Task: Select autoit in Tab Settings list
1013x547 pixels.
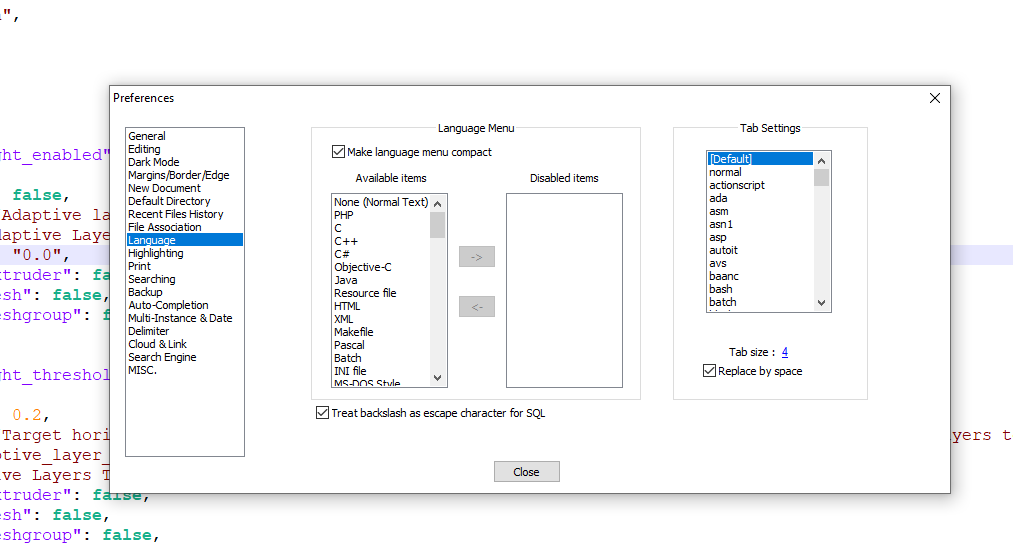Action: point(724,250)
